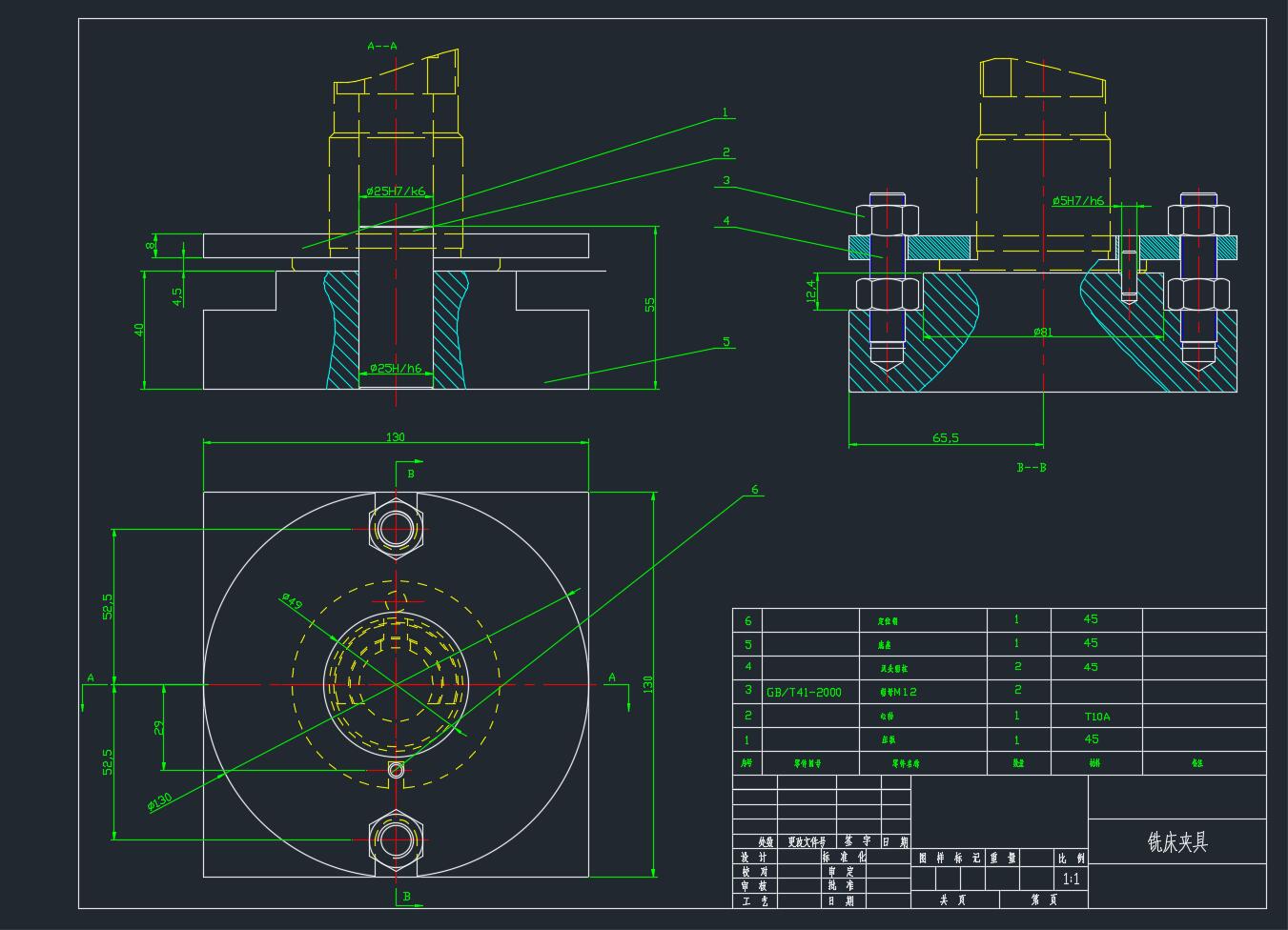Select the "ø49" diameter dimension

291,602
